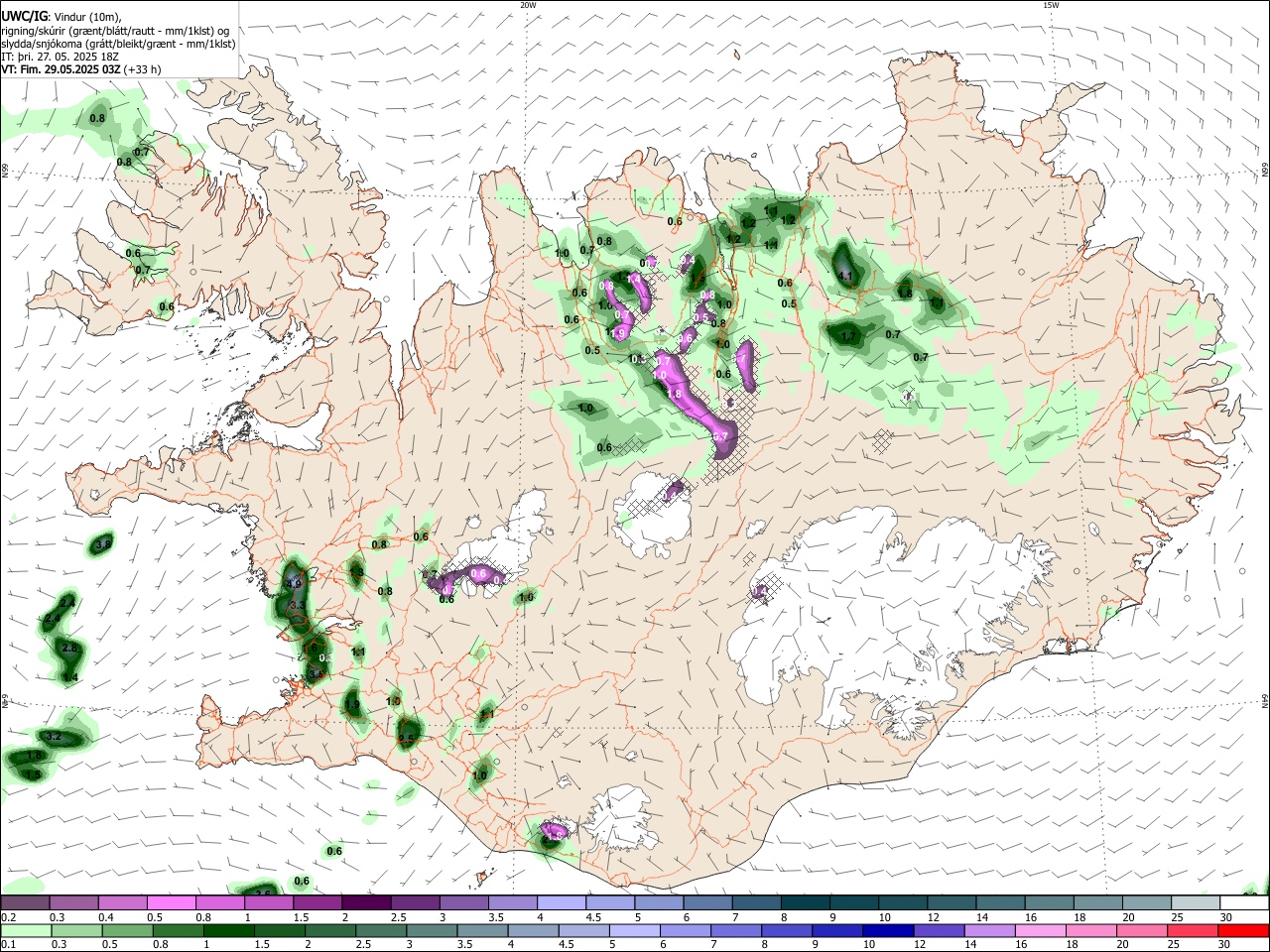Click the '1.7' value in northeast Iceland
This screenshot has width=1270, height=952.
(848, 337)
